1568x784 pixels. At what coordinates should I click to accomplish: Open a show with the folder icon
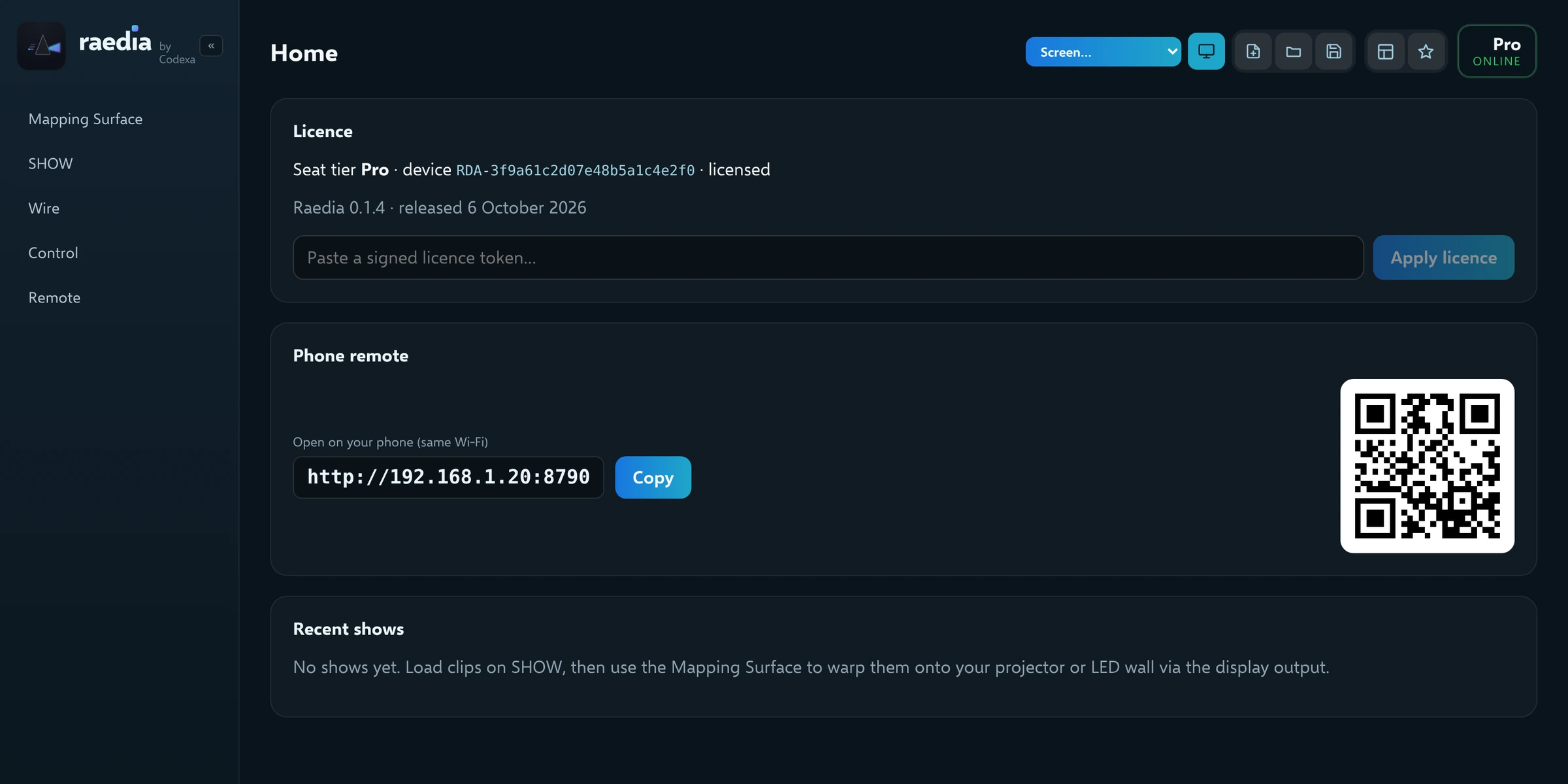click(x=1294, y=51)
